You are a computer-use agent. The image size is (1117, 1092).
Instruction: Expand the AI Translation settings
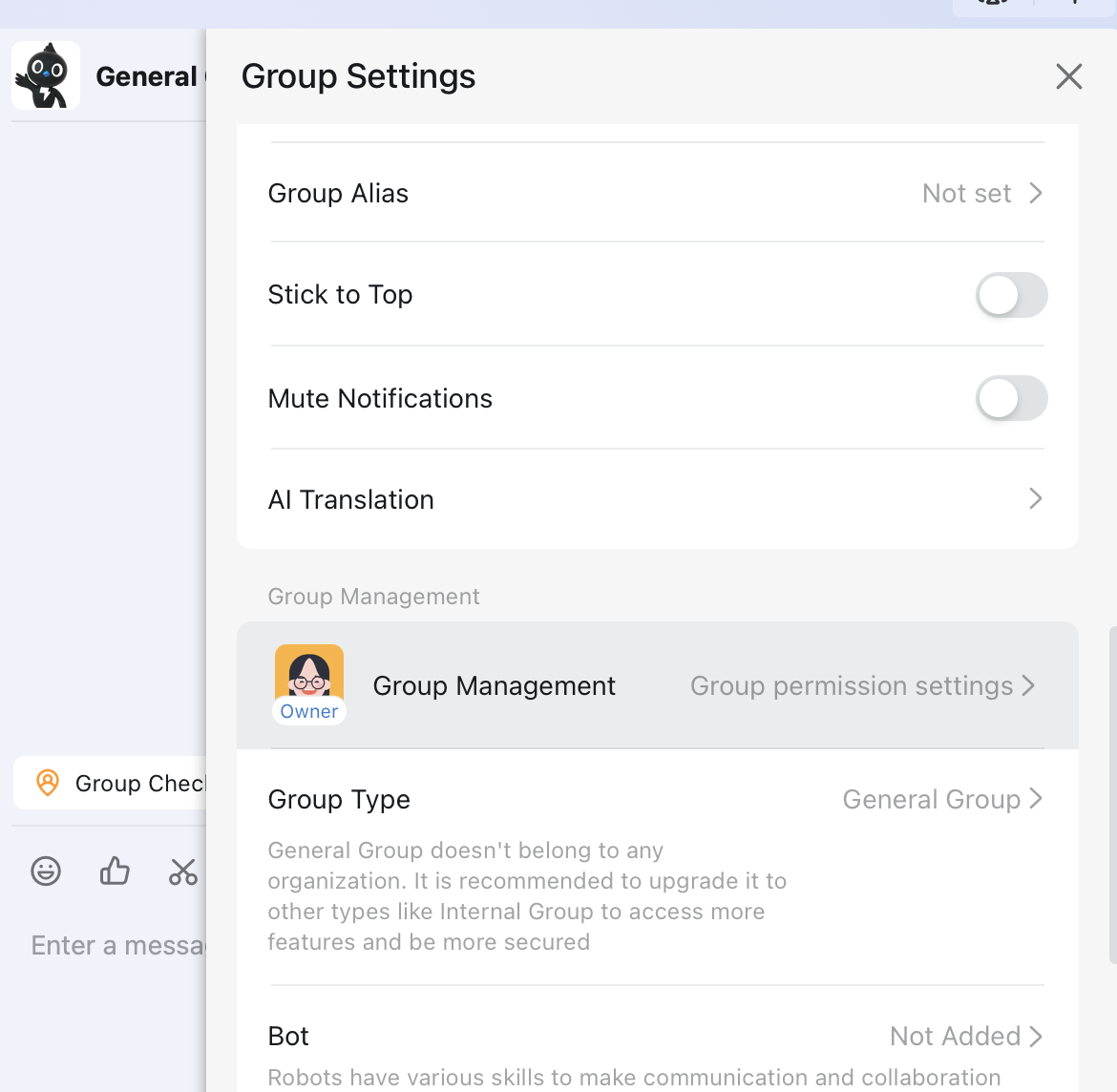pos(1035,498)
